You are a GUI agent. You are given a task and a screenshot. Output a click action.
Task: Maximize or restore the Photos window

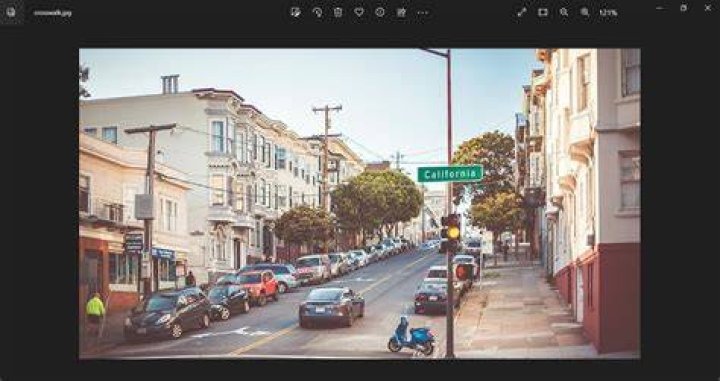tap(684, 8)
